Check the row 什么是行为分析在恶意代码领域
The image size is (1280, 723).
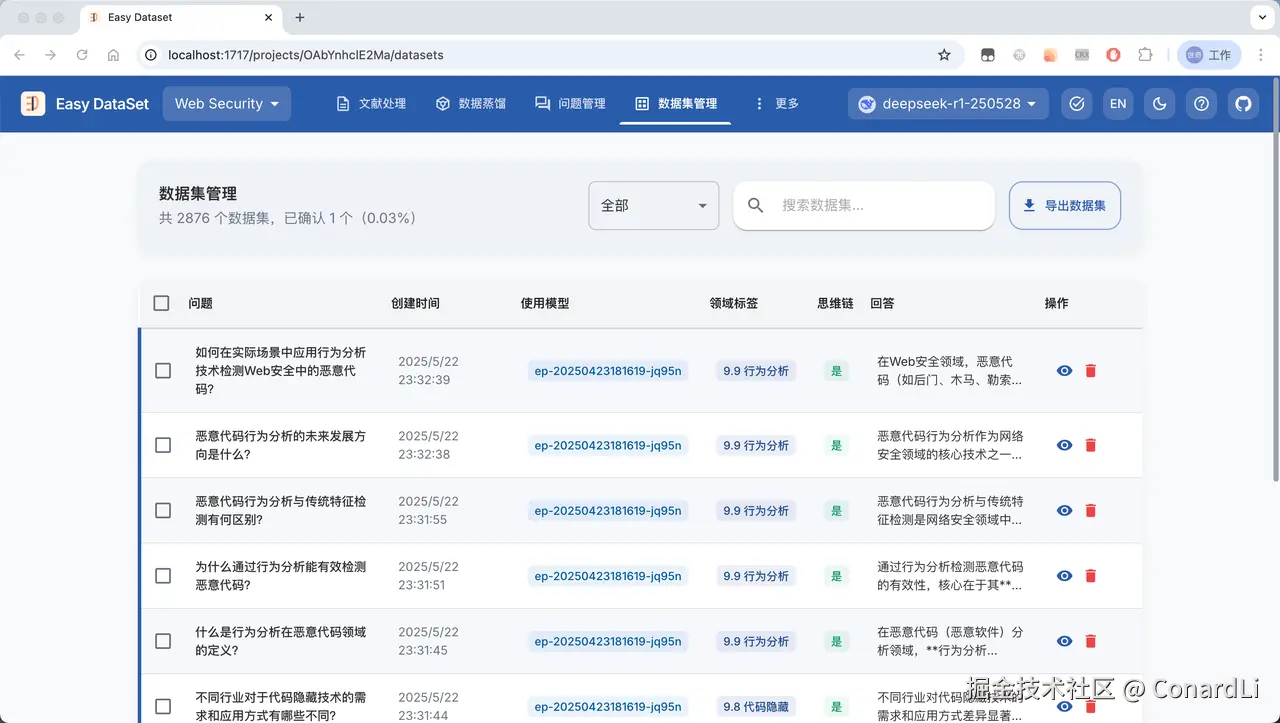(x=163, y=641)
